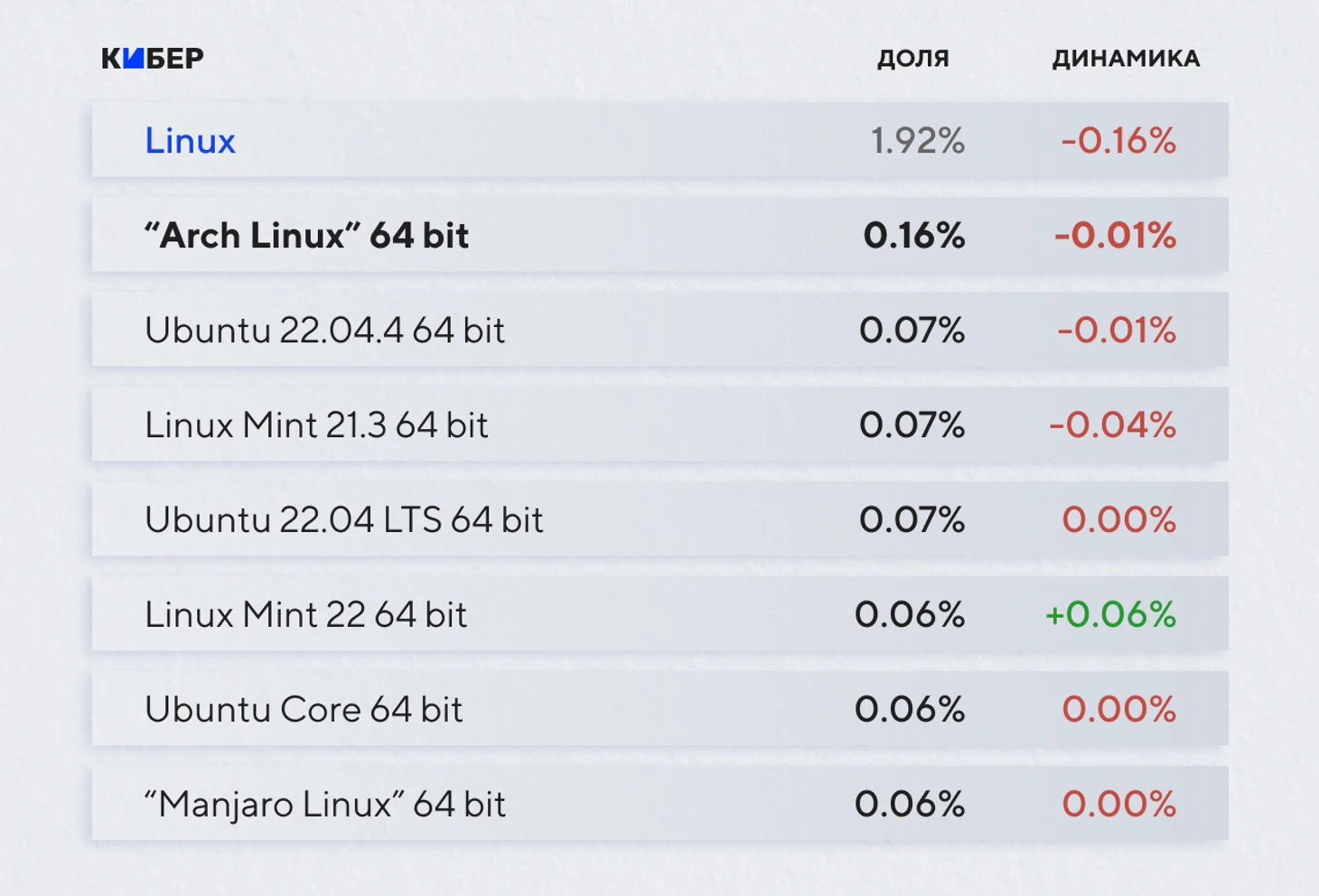Select the "Manjaro Linux" 64 bit row

coord(659,804)
